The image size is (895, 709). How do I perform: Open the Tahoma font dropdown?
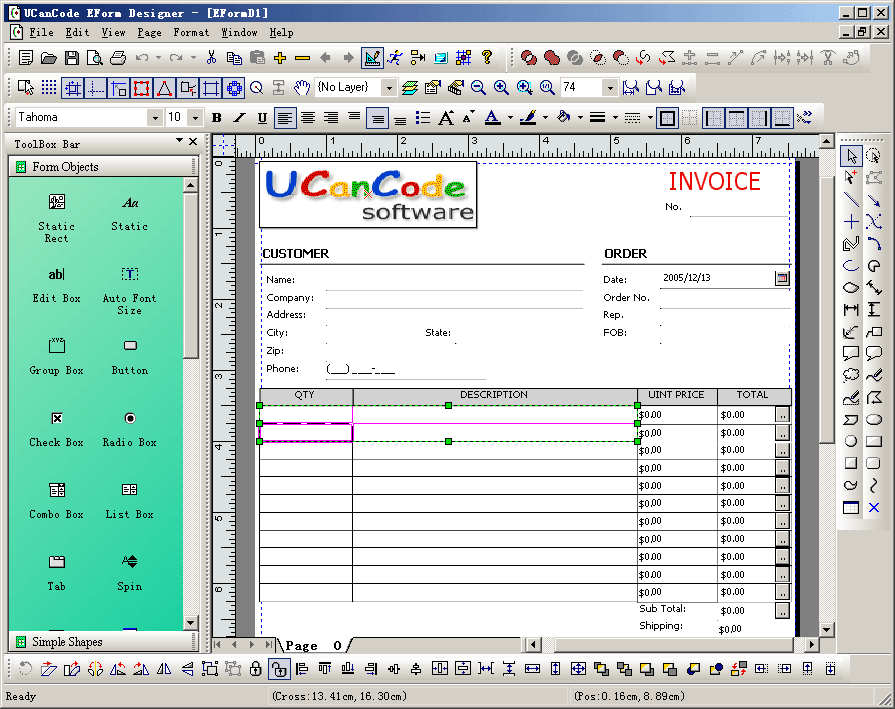[155, 118]
